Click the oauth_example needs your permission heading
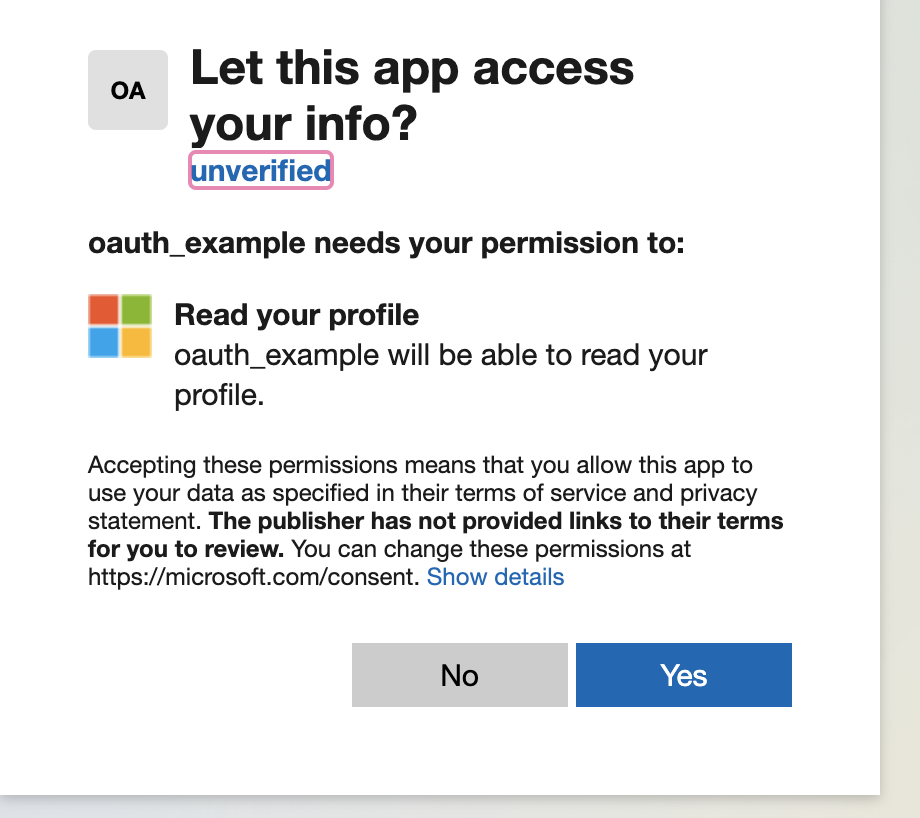The image size is (920, 818). tap(386, 243)
